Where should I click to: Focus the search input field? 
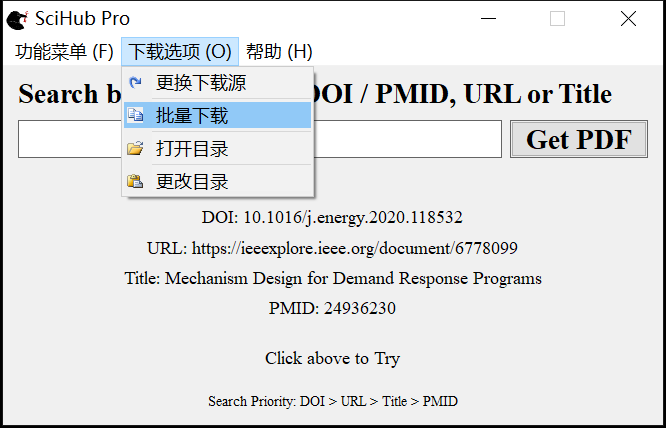[260, 139]
